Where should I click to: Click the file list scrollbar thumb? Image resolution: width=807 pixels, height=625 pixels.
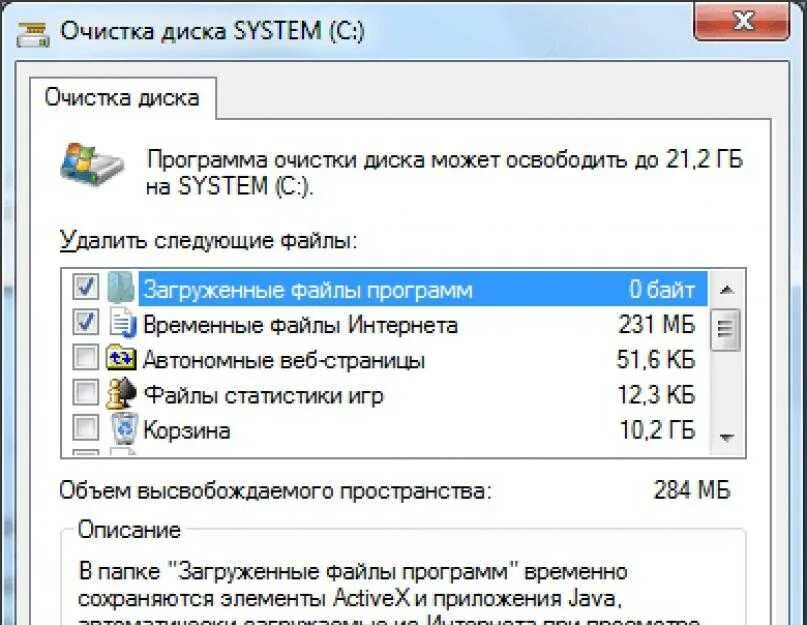(x=726, y=329)
